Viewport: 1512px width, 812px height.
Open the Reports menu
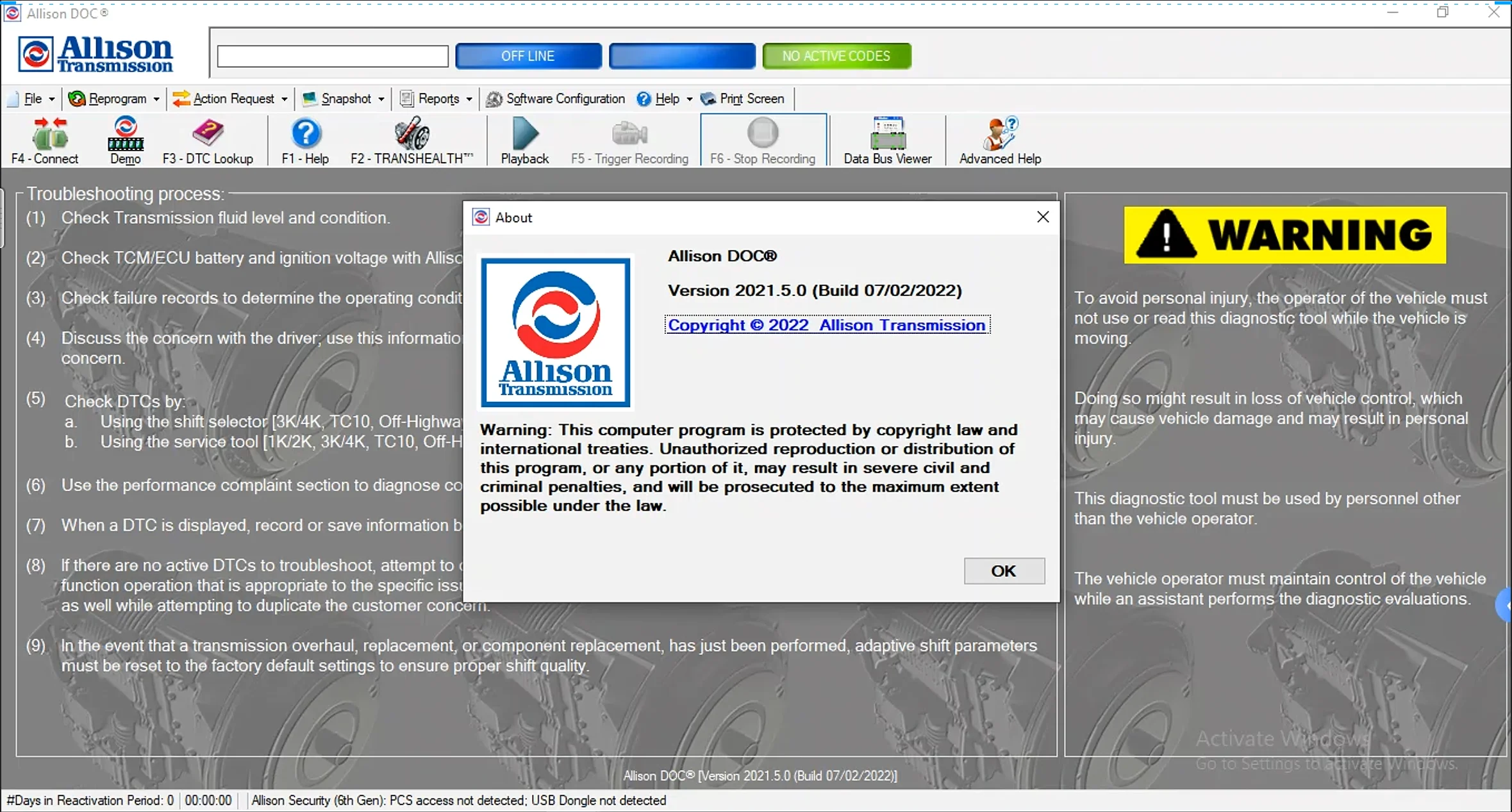pyautogui.click(x=437, y=99)
